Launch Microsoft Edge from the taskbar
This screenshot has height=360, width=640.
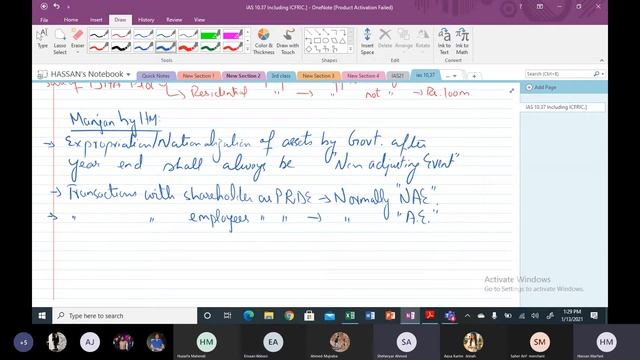pyautogui.click(x=248, y=316)
